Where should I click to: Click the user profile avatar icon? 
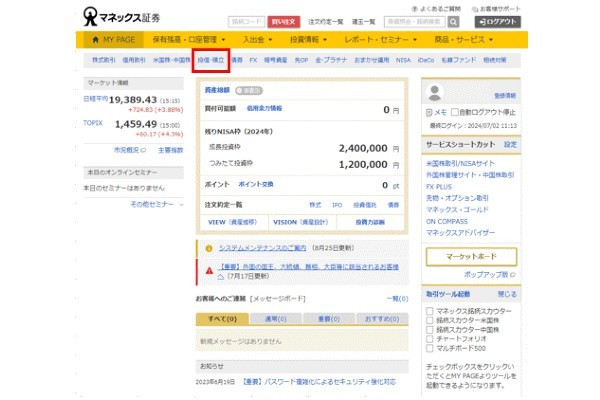point(434,93)
